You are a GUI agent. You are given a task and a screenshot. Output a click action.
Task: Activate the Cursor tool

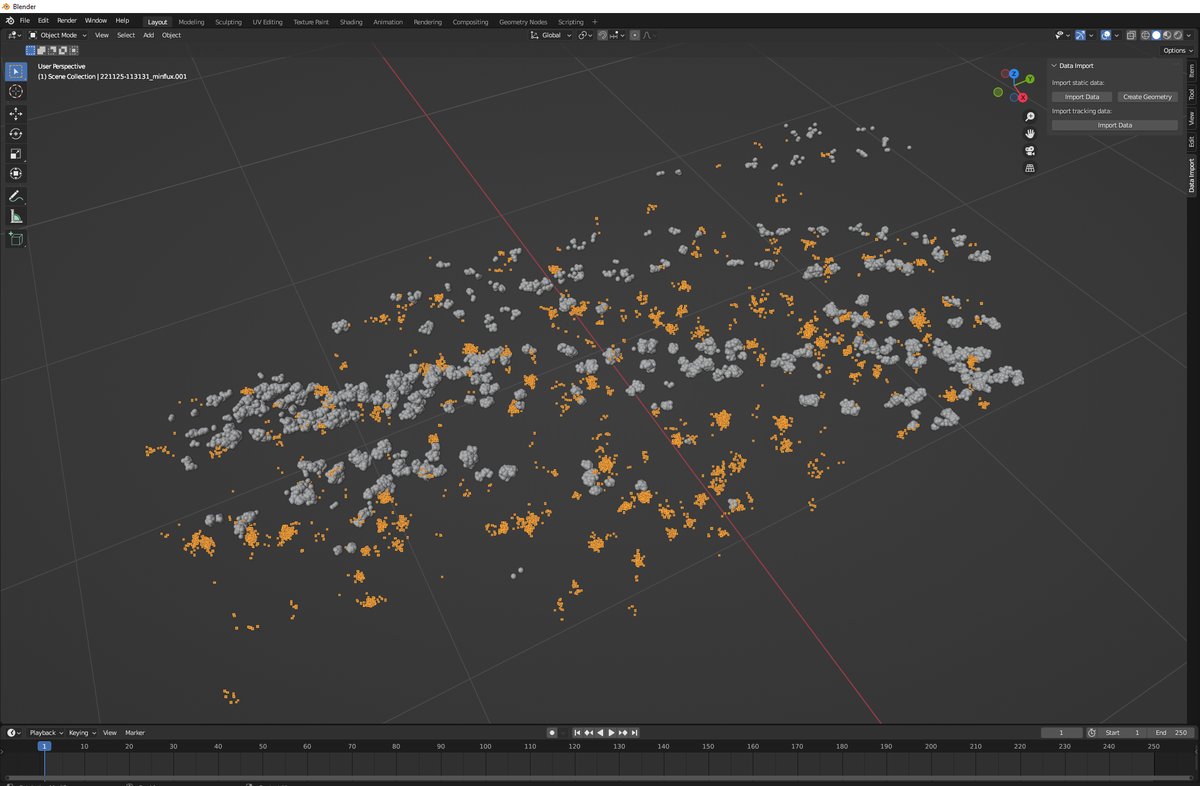click(x=16, y=91)
